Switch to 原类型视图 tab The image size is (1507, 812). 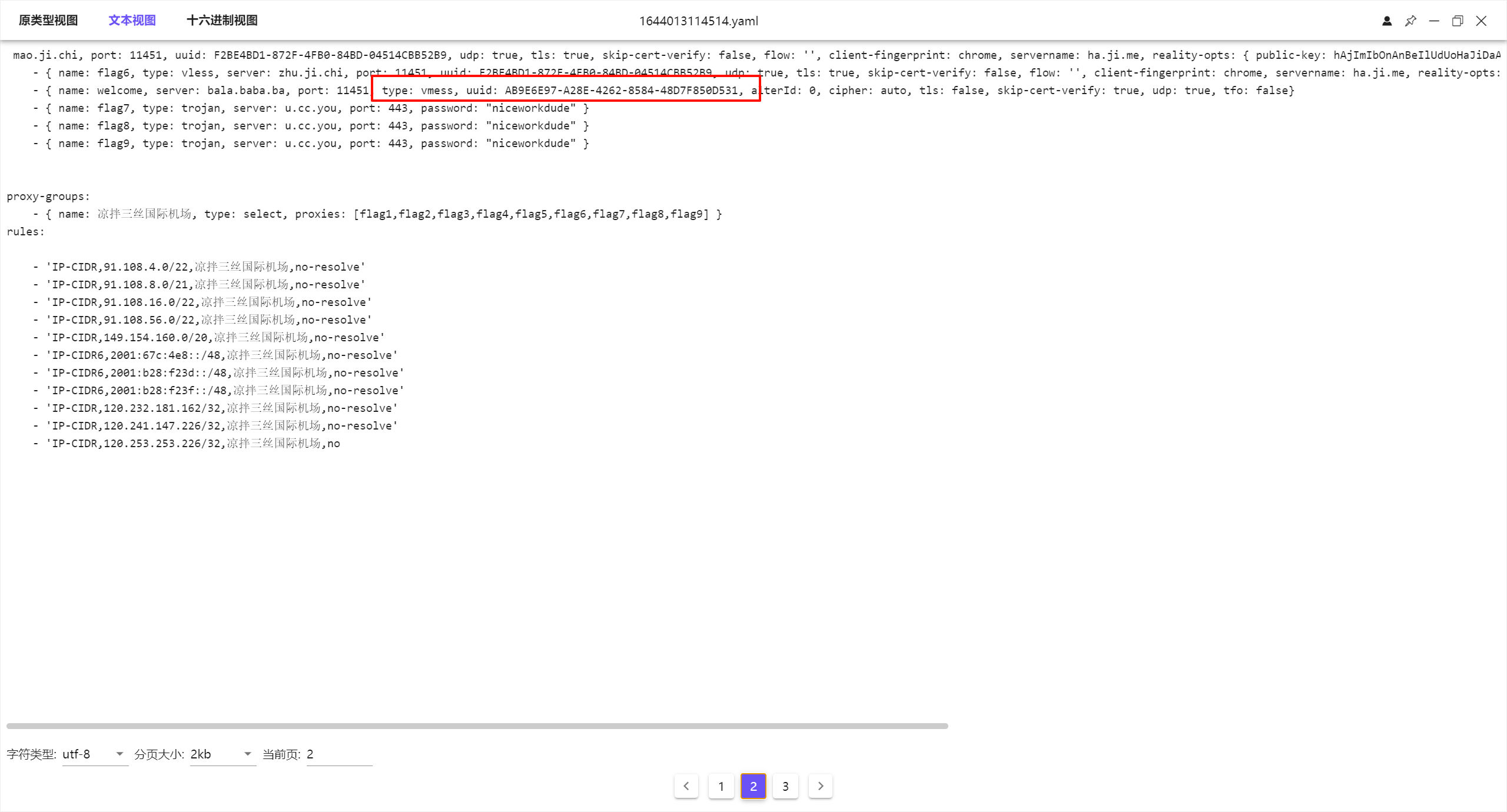[48, 21]
